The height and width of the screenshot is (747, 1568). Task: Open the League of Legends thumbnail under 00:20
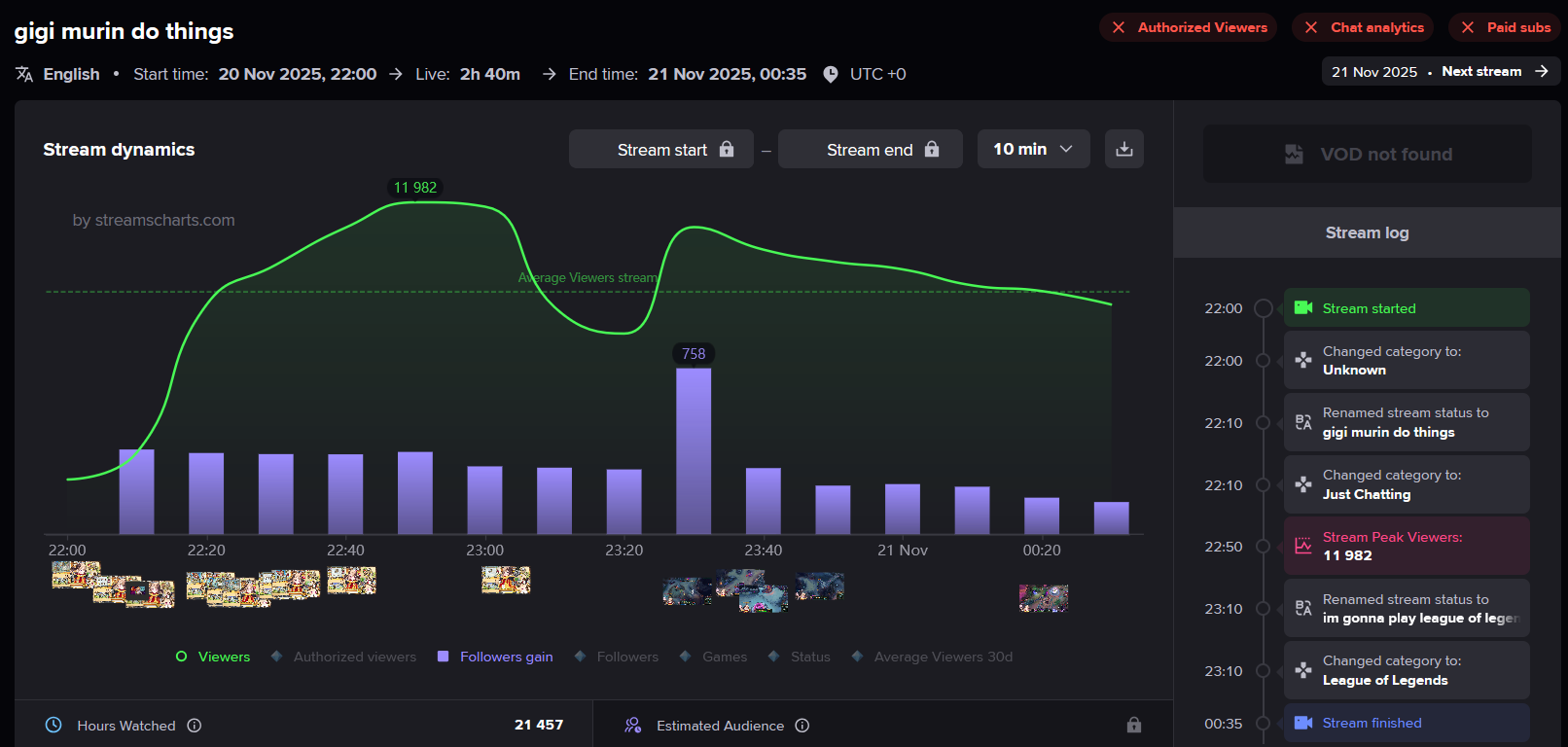point(1044,597)
